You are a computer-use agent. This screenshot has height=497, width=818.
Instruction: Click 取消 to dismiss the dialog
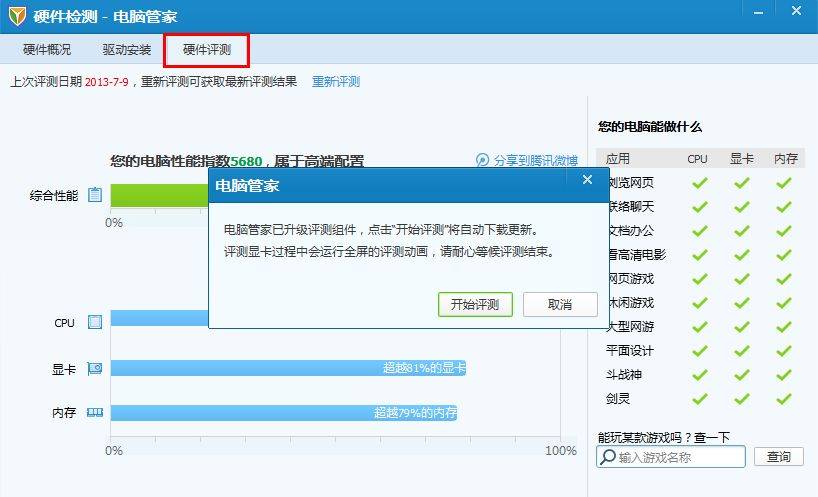pos(560,305)
